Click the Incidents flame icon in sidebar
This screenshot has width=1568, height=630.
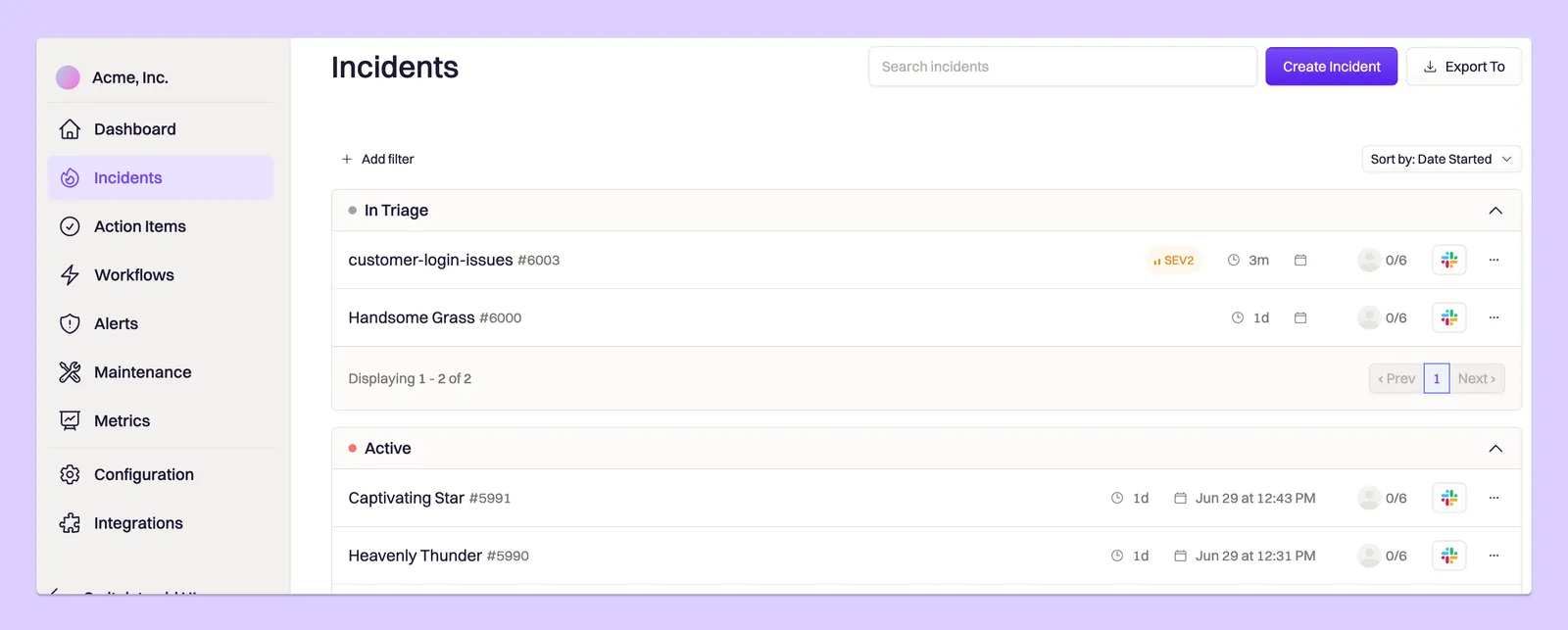70,178
